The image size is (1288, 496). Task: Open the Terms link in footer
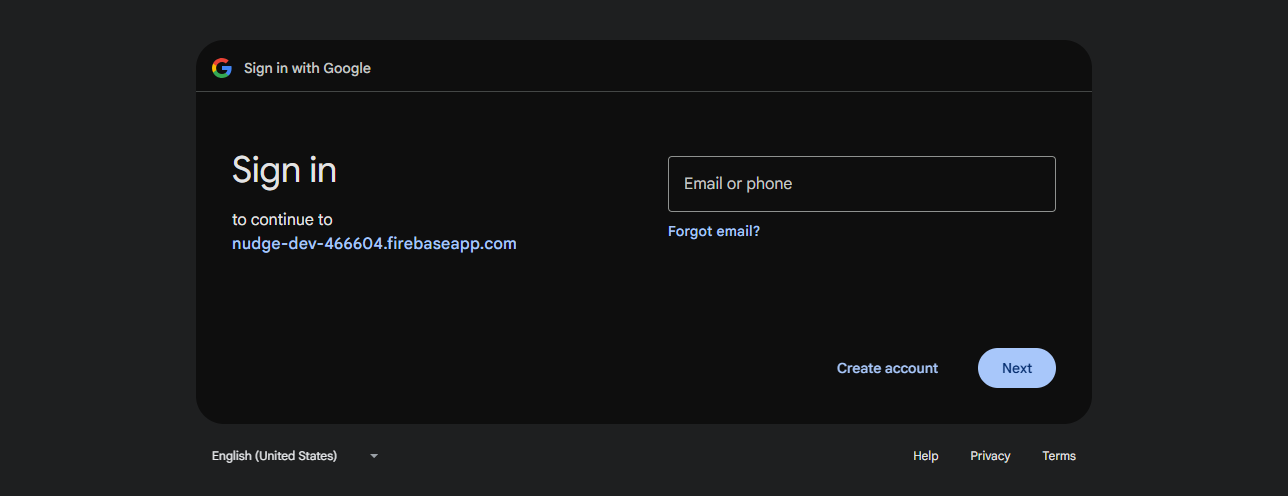(1059, 456)
